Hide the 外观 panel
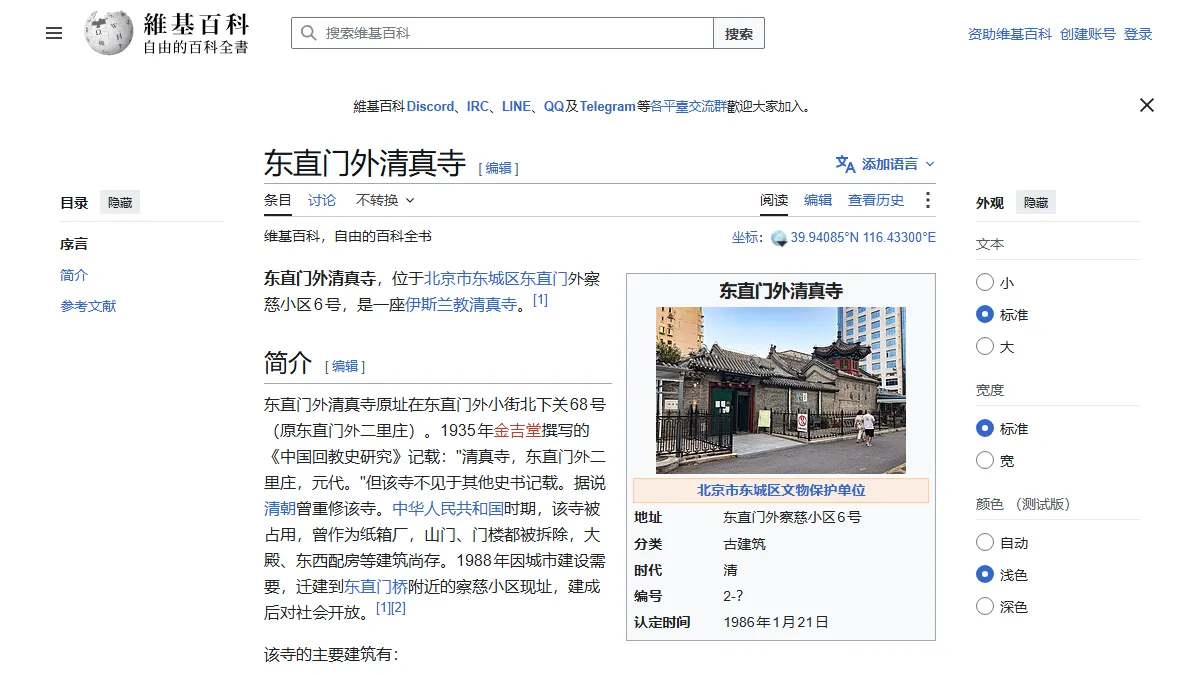The height and width of the screenshot is (675, 1200). (x=1036, y=203)
